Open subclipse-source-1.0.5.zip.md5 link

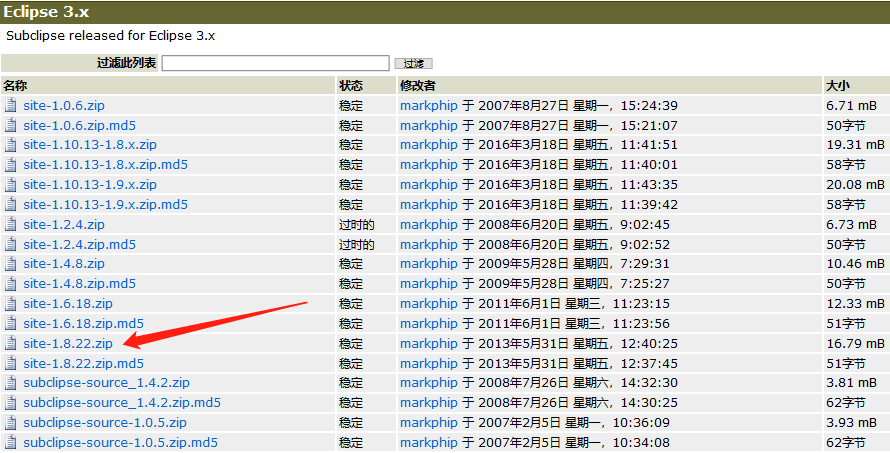tap(120, 442)
